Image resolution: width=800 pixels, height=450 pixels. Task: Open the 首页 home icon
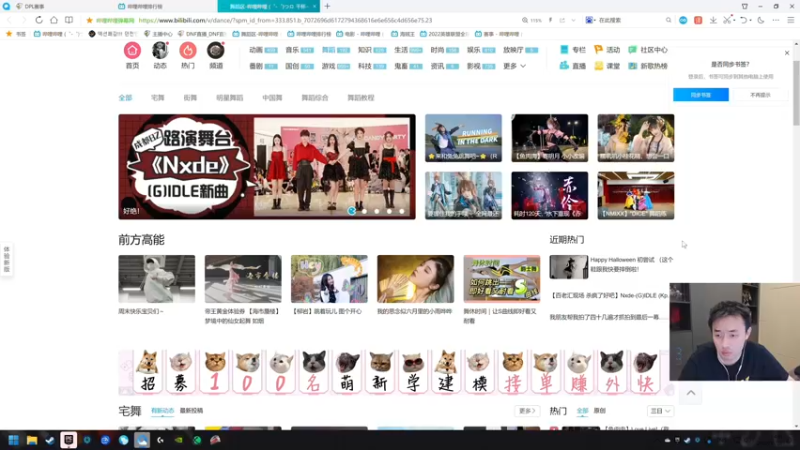click(x=132, y=51)
